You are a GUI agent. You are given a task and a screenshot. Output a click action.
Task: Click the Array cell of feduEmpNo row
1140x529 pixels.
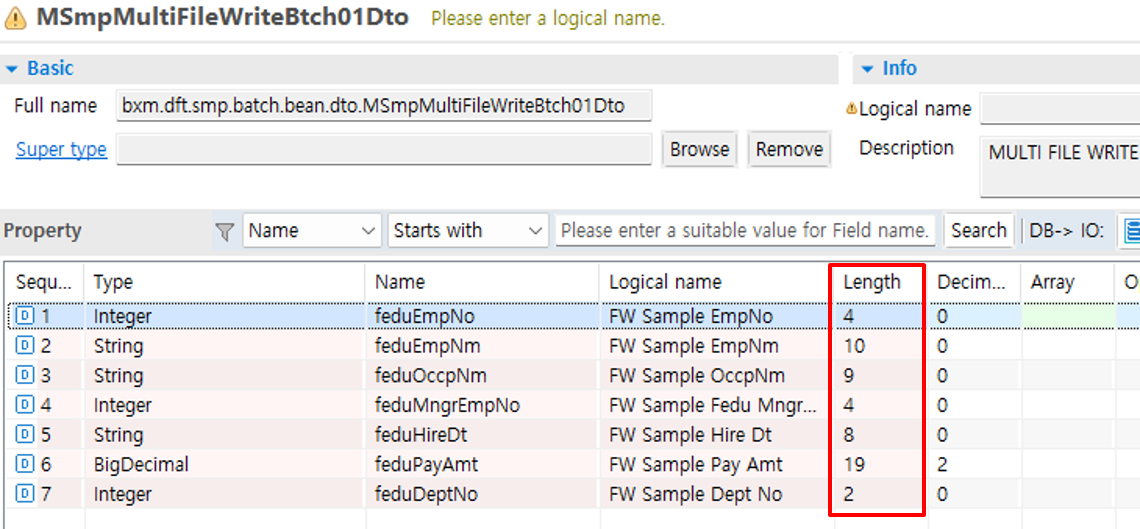(x=1069, y=317)
